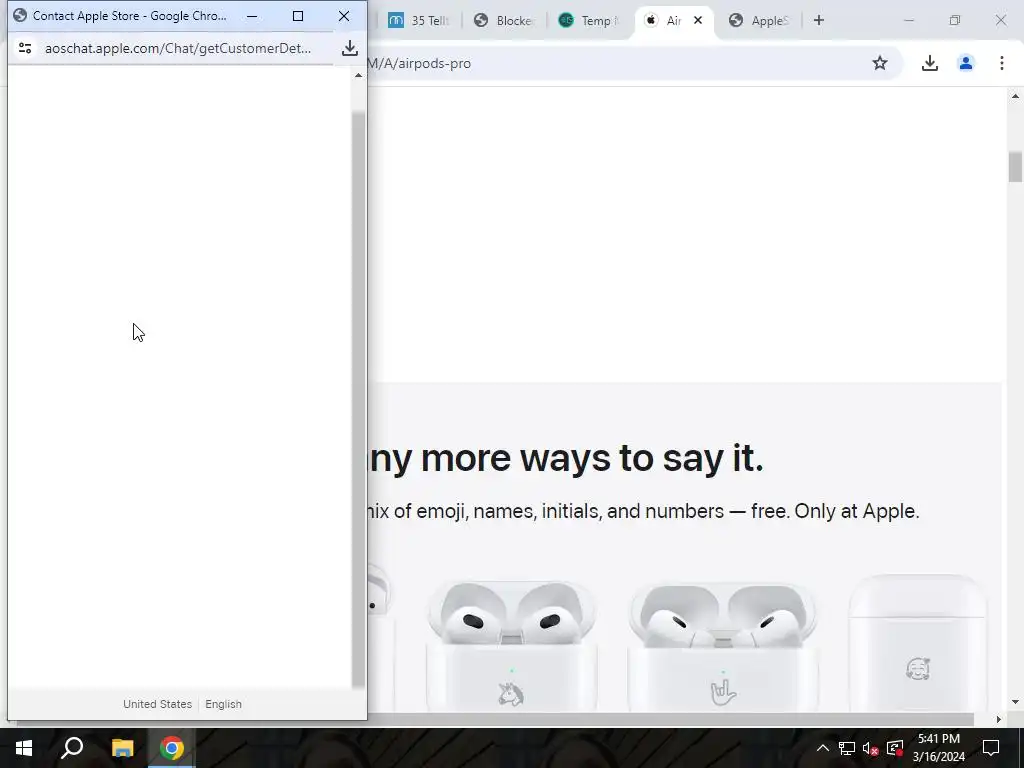
Task: Show hidden tray icons chevron
Action: point(823,748)
